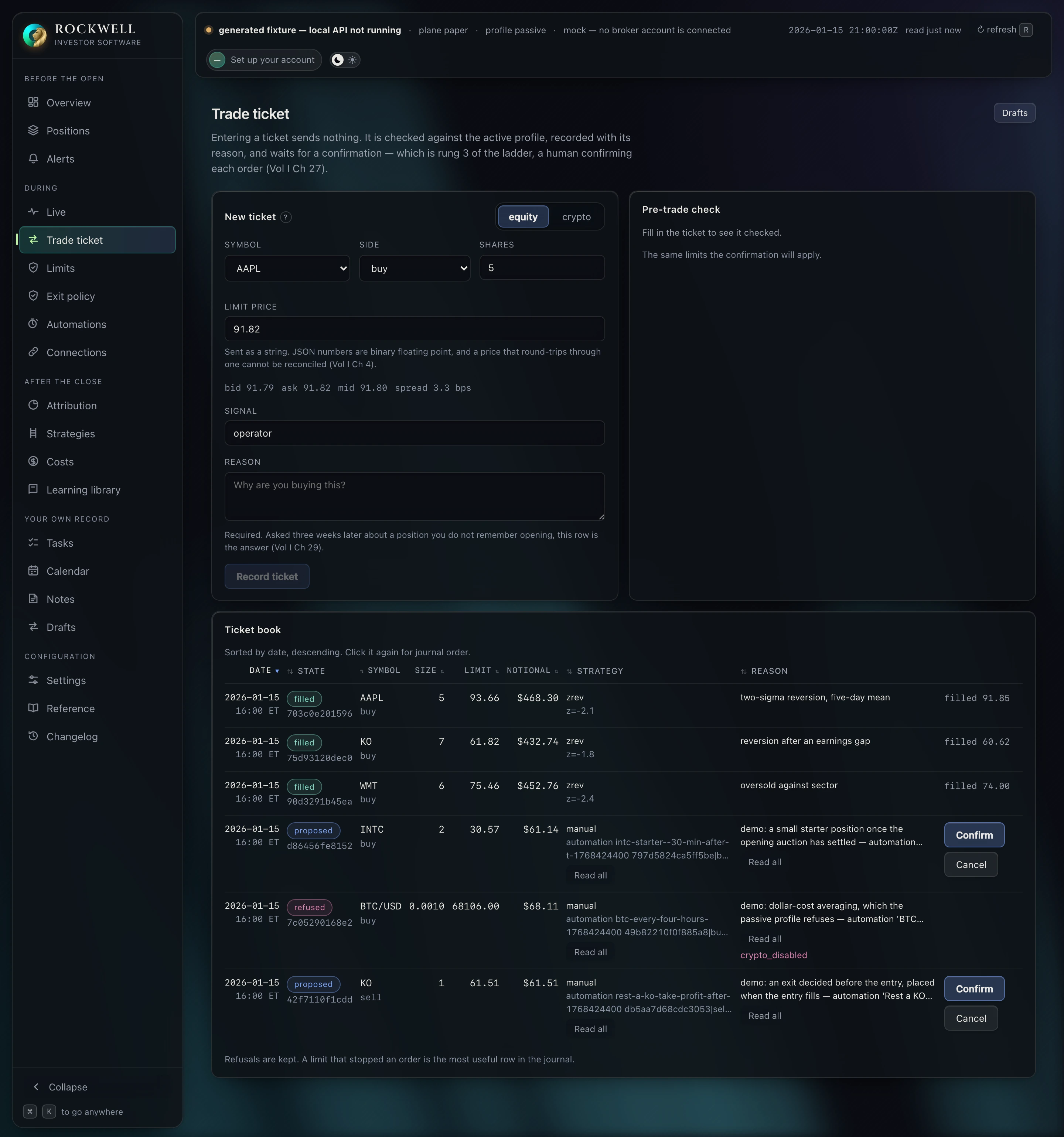Go to Settings in sidebar

click(x=97, y=680)
